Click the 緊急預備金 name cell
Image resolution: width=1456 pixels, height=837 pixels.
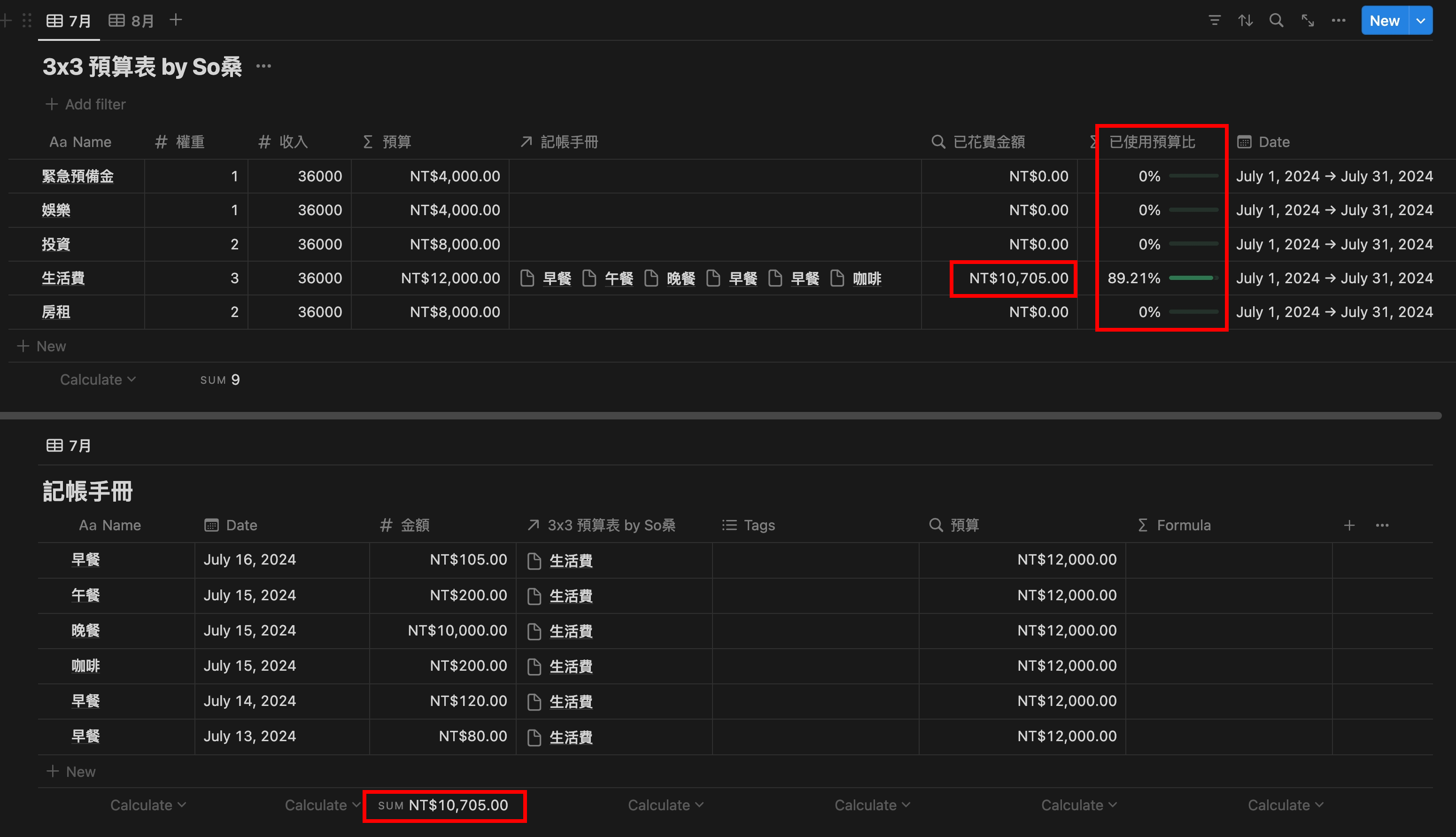coord(77,176)
